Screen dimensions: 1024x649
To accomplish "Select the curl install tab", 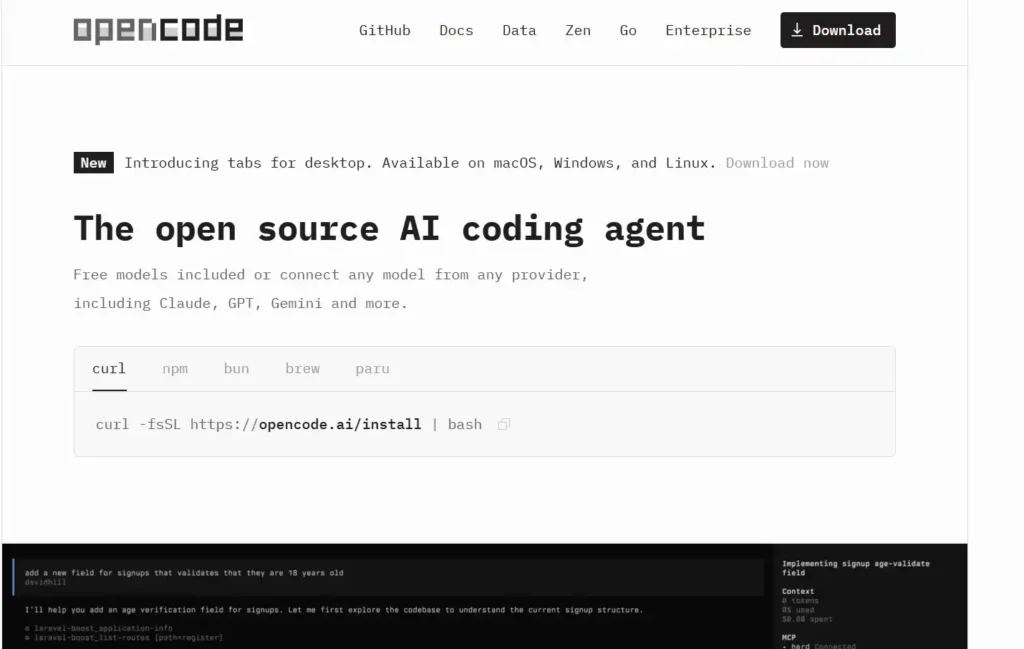I will coord(109,369).
